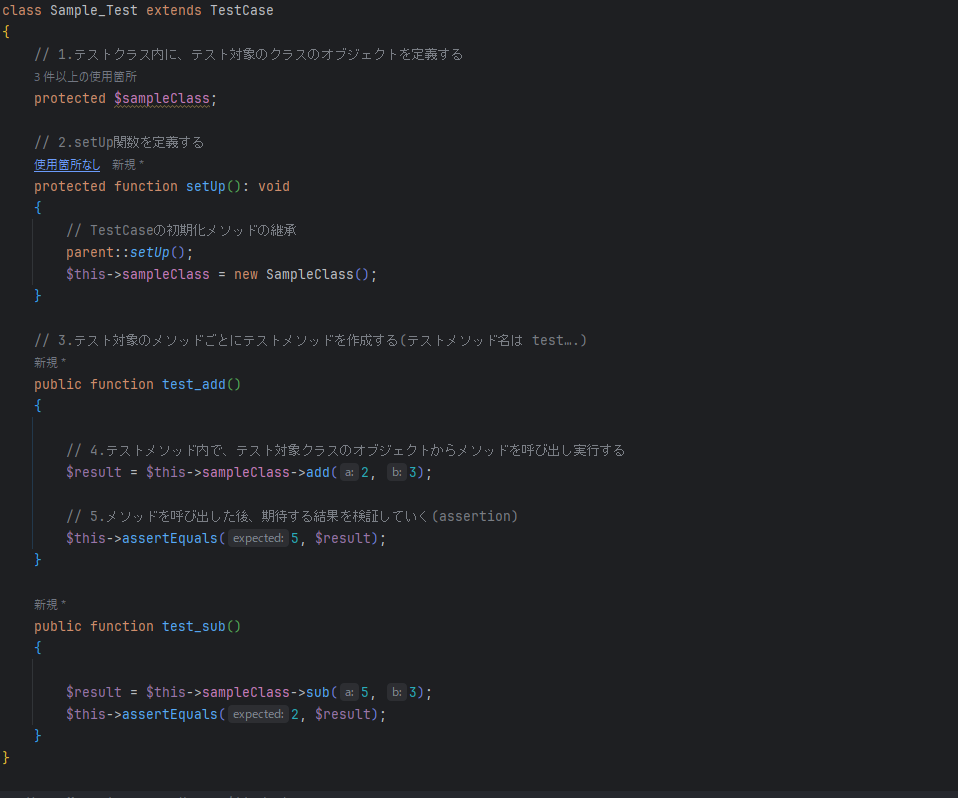The image size is (958, 798).
Task: Click the 3件以上の使用箇所 usages hint
Action: [x=85, y=76]
